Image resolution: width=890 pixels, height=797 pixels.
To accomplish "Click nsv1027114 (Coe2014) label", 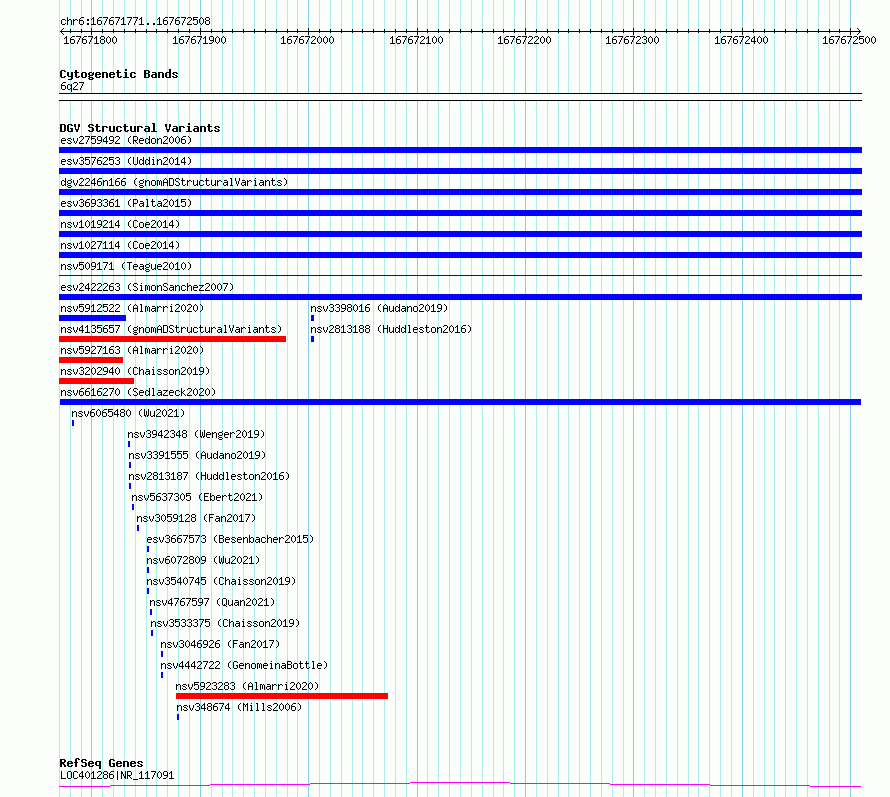I will point(120,245).
